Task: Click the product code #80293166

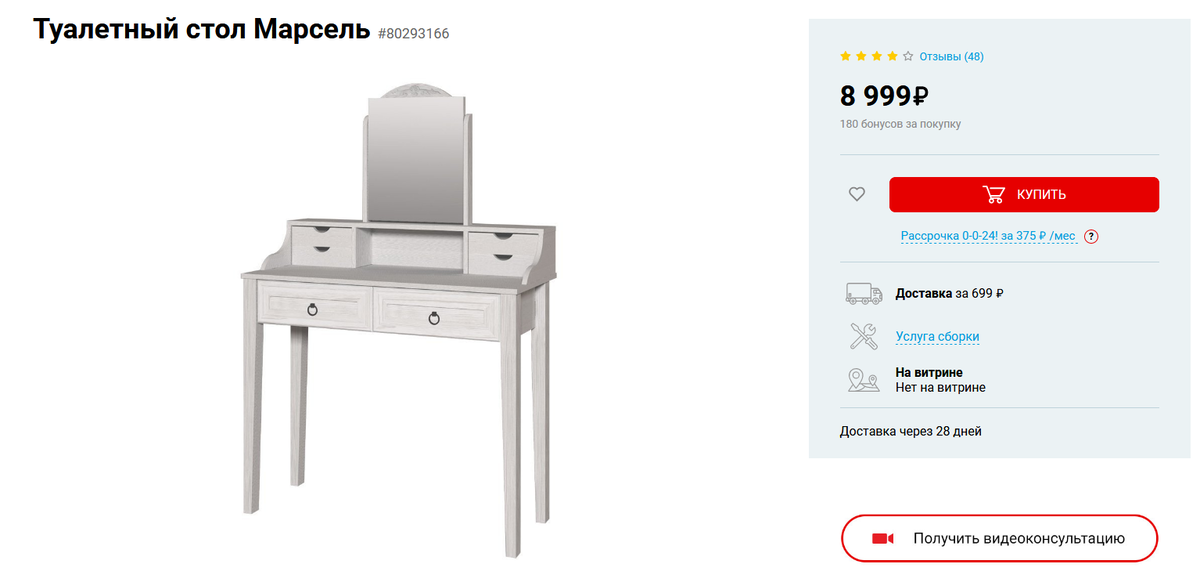Action: (x=413, y=33)
